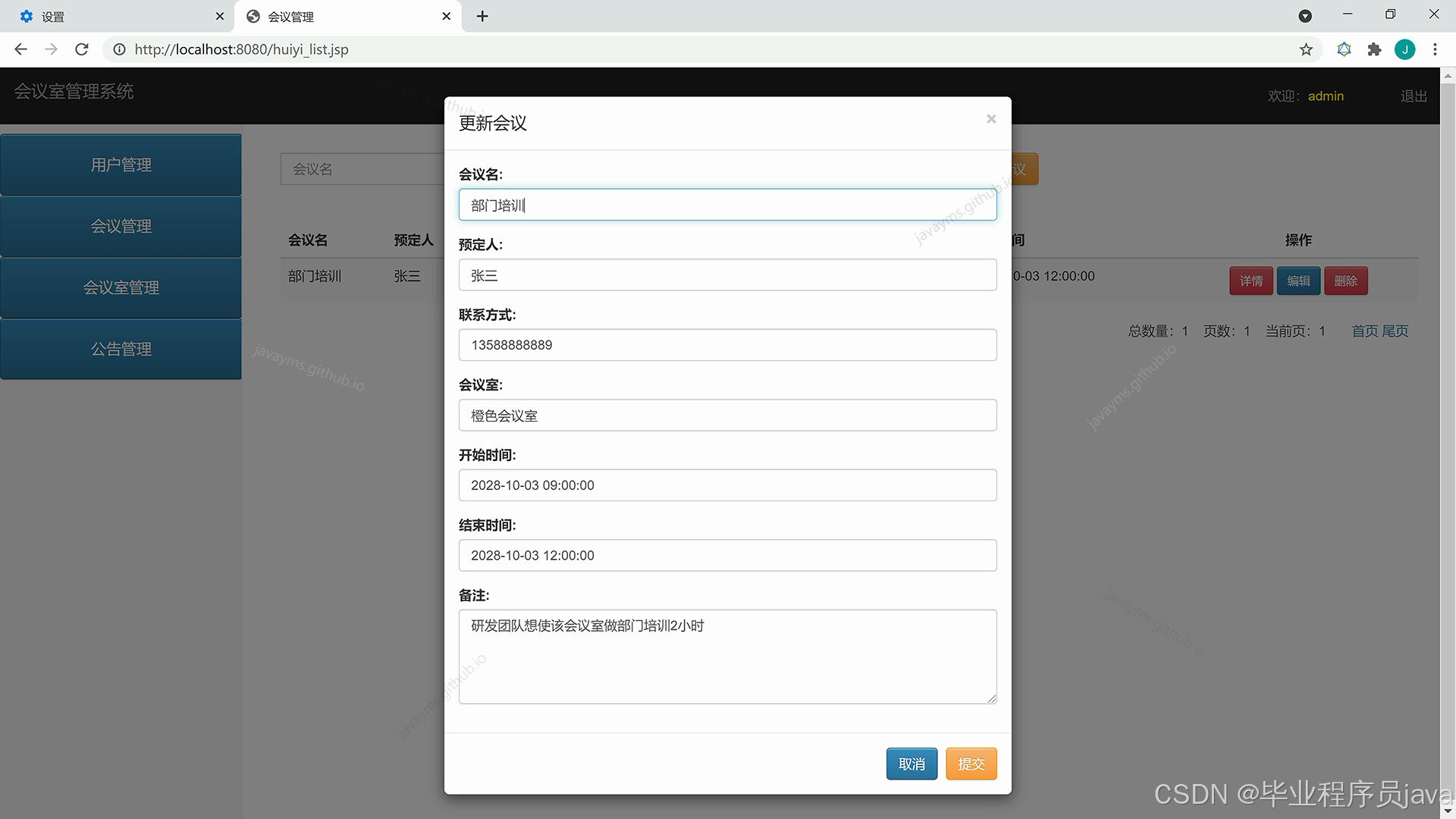The image size is (1456, 819).
Task: Open 公告管理 in sidebar
Action: pyautogui.click(x=121, y=349)
